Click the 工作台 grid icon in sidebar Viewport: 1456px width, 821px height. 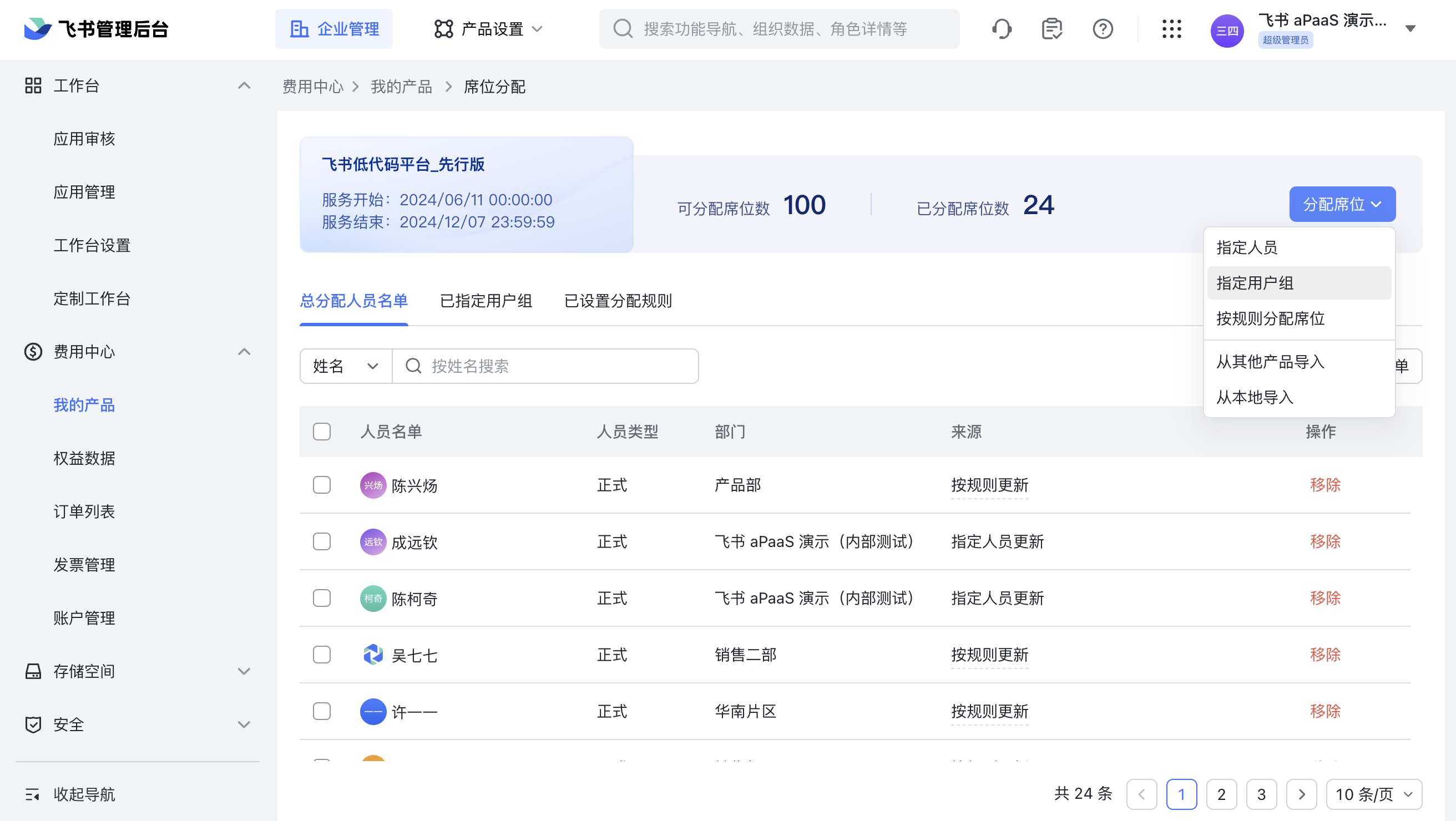[33, 86]
